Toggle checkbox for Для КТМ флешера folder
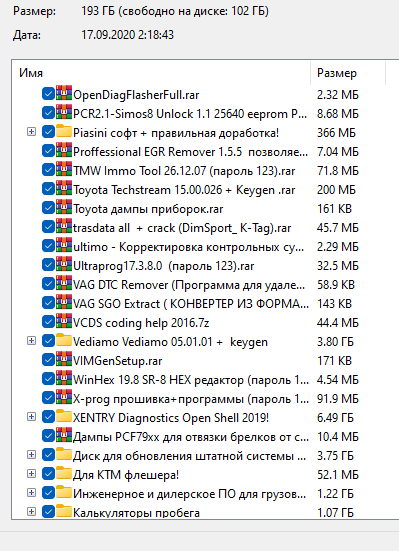The image size is (399, 551). [48, 474]
